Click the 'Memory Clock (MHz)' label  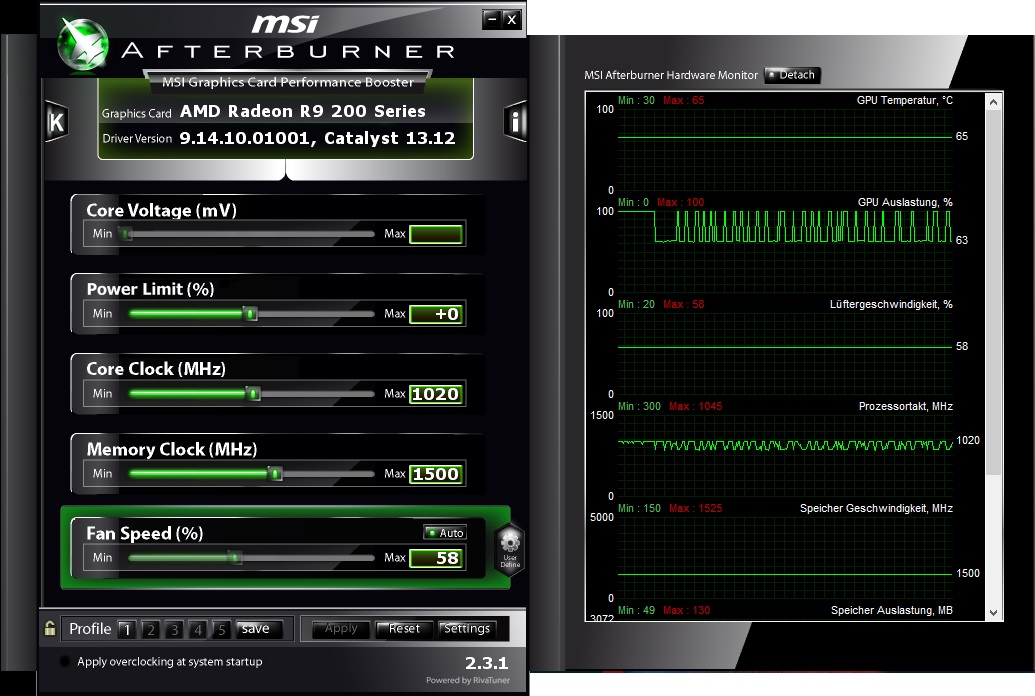pos(172,449)
